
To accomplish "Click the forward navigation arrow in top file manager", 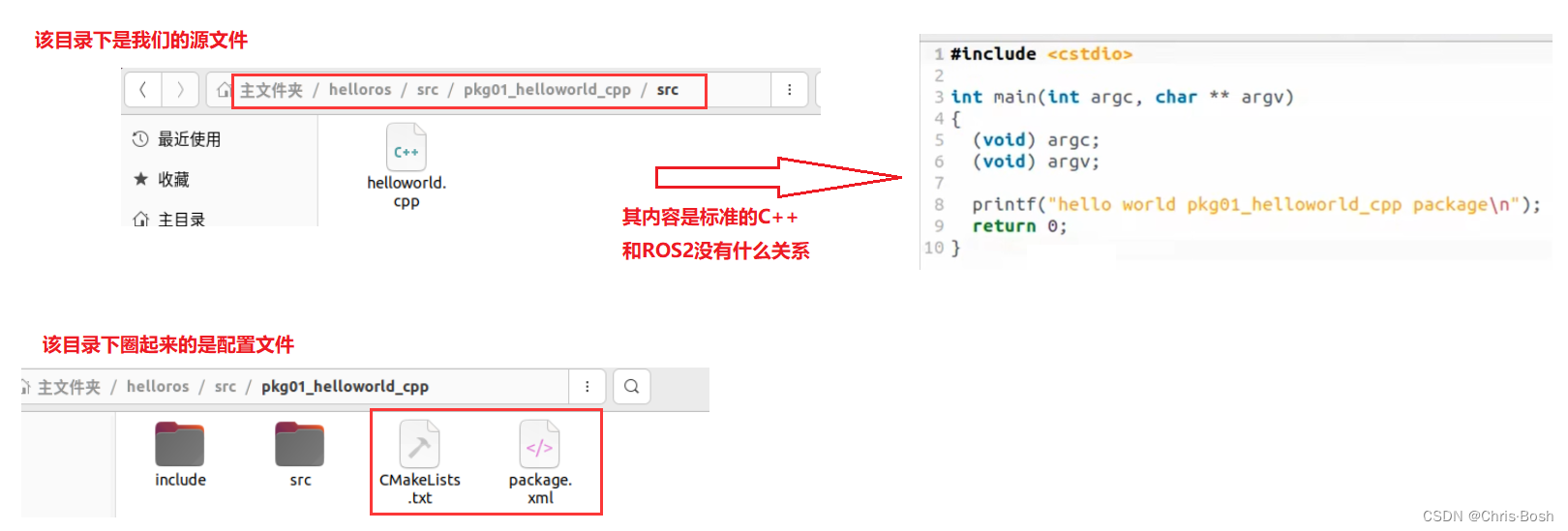I will click(180, 90).
